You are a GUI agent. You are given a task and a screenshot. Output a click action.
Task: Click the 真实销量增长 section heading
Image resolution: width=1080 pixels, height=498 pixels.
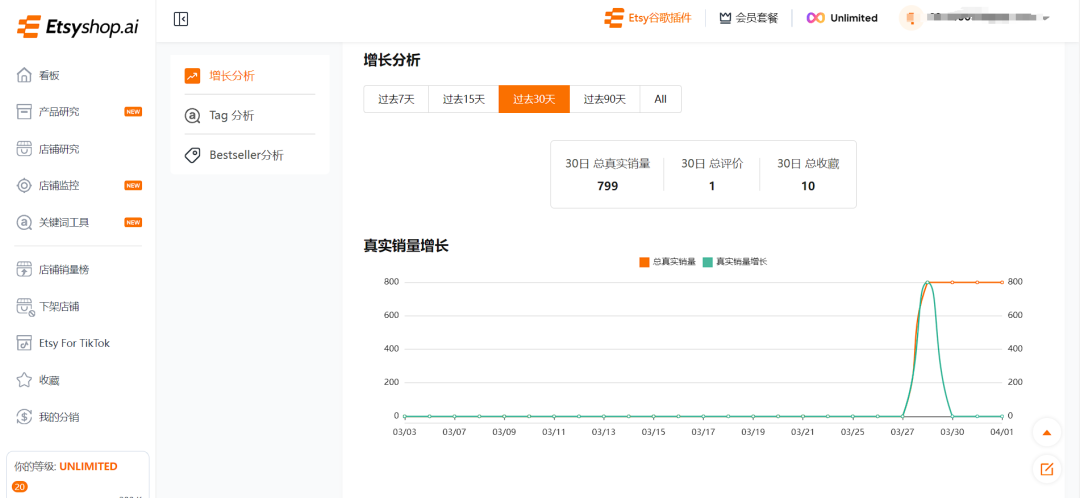(406, 245)
